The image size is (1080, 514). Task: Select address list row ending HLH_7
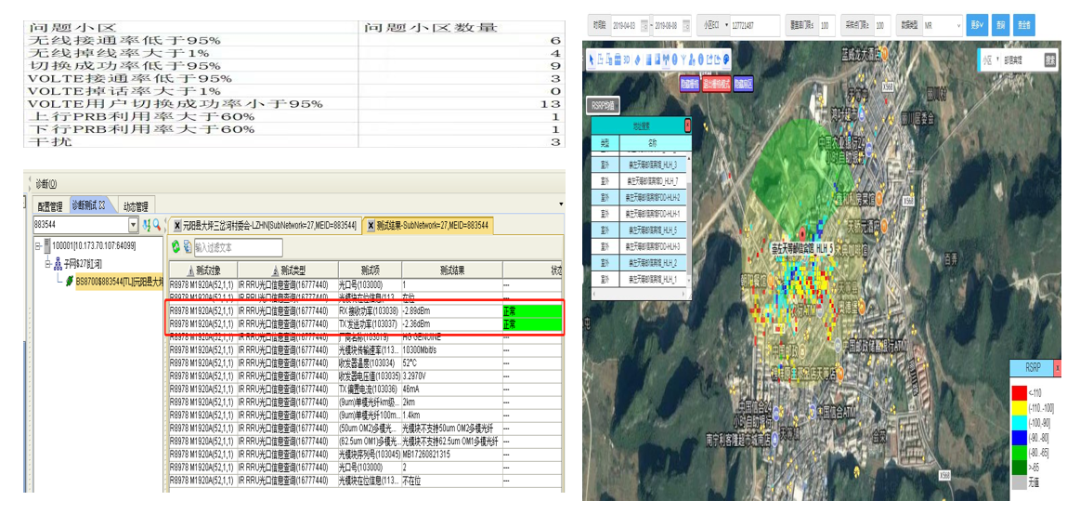pyautogui.click(x=637, y=181)
